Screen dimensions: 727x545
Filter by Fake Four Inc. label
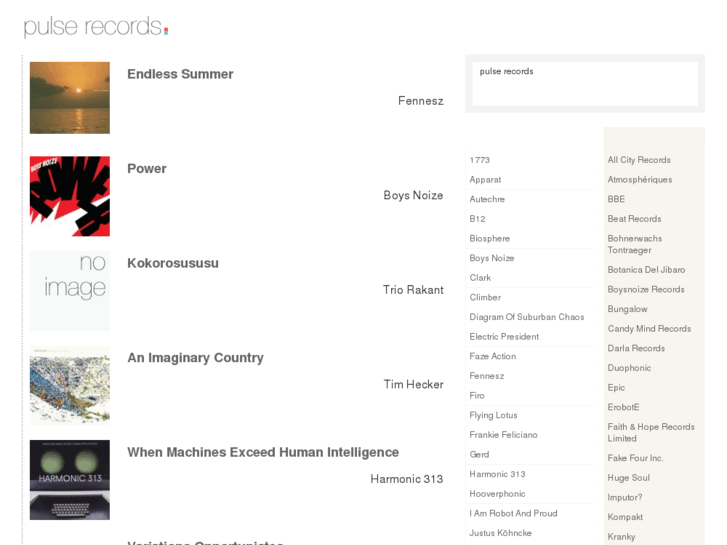point(635,458)
